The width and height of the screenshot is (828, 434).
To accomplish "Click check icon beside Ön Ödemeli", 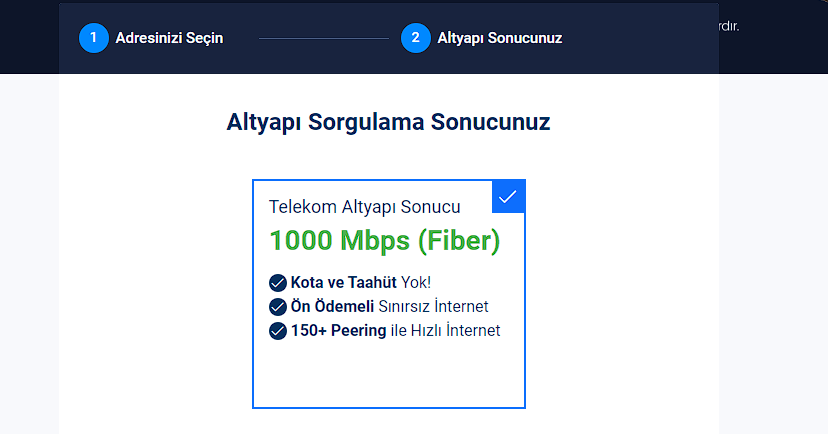I will pos(278,306).
